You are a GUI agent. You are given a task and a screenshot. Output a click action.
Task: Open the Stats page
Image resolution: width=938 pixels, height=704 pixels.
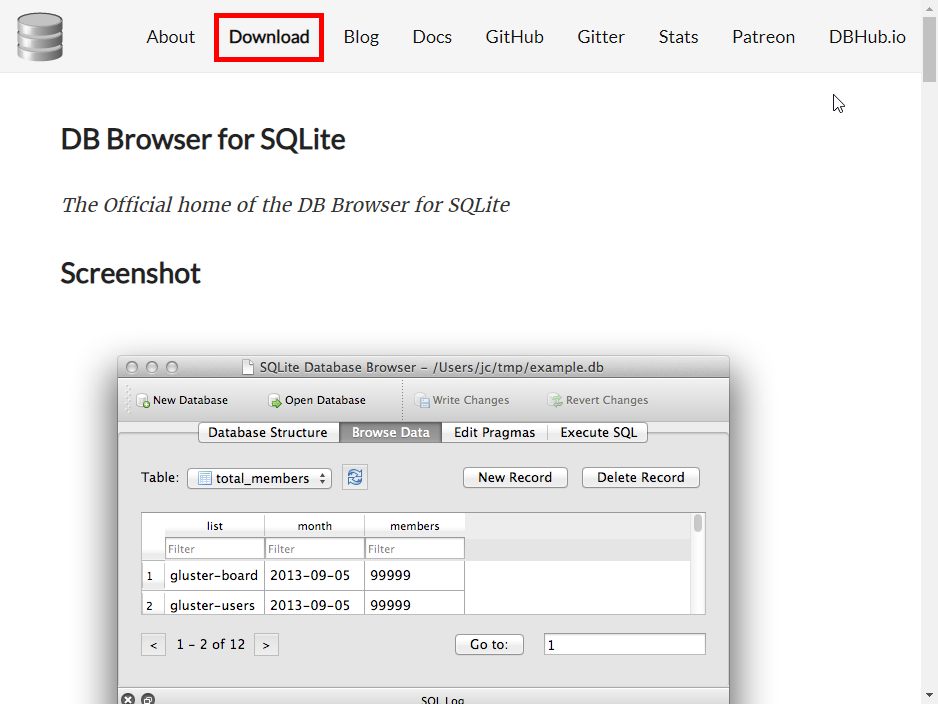(x=678, y=37)
